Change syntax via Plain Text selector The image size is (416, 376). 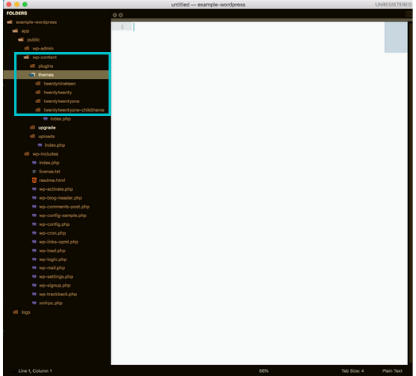click(392, 371)
